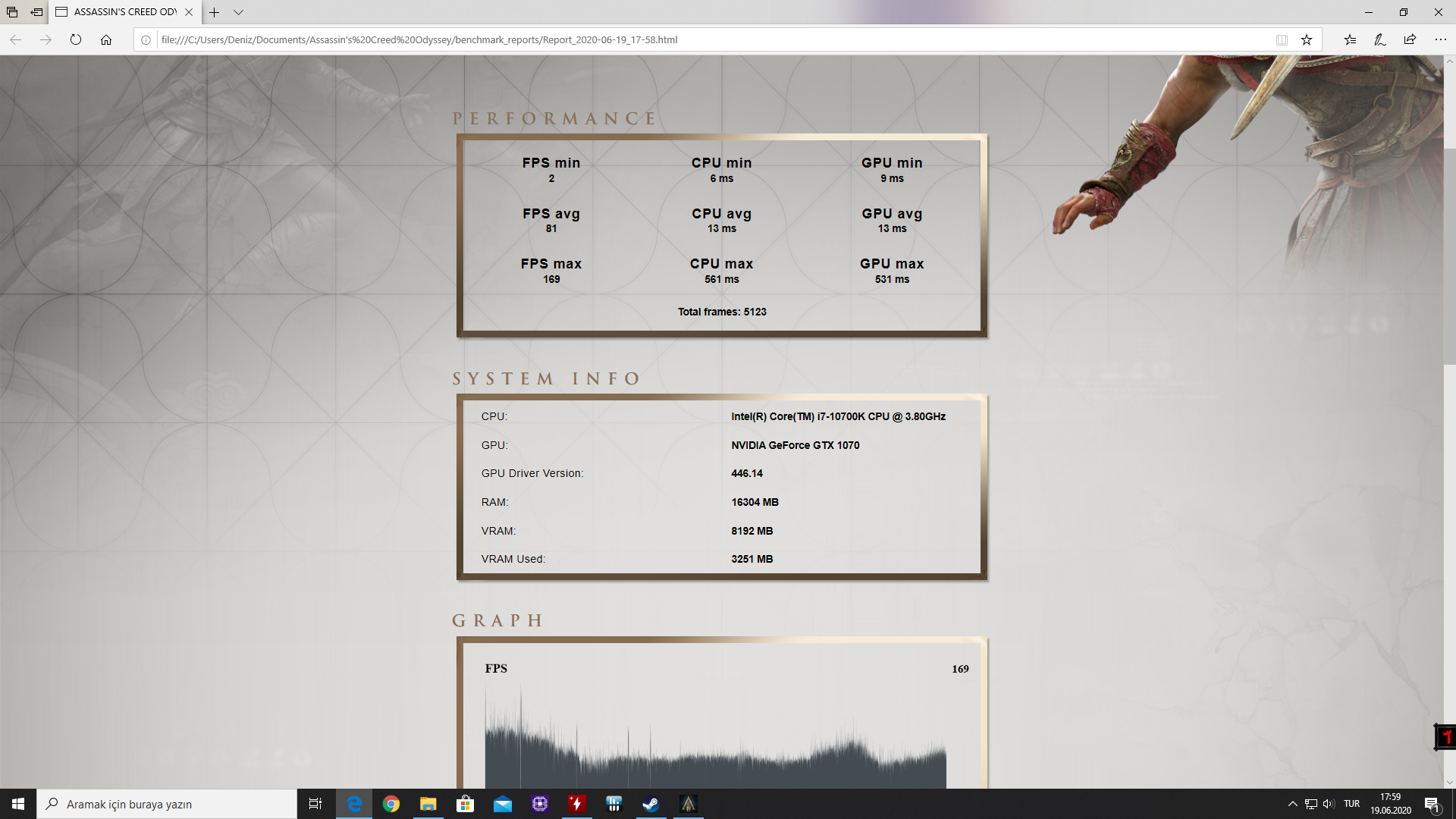Viewport: 1456px width, 819px height.
Task: Open File Explorer from taskbar
Action: pos(428,804)
